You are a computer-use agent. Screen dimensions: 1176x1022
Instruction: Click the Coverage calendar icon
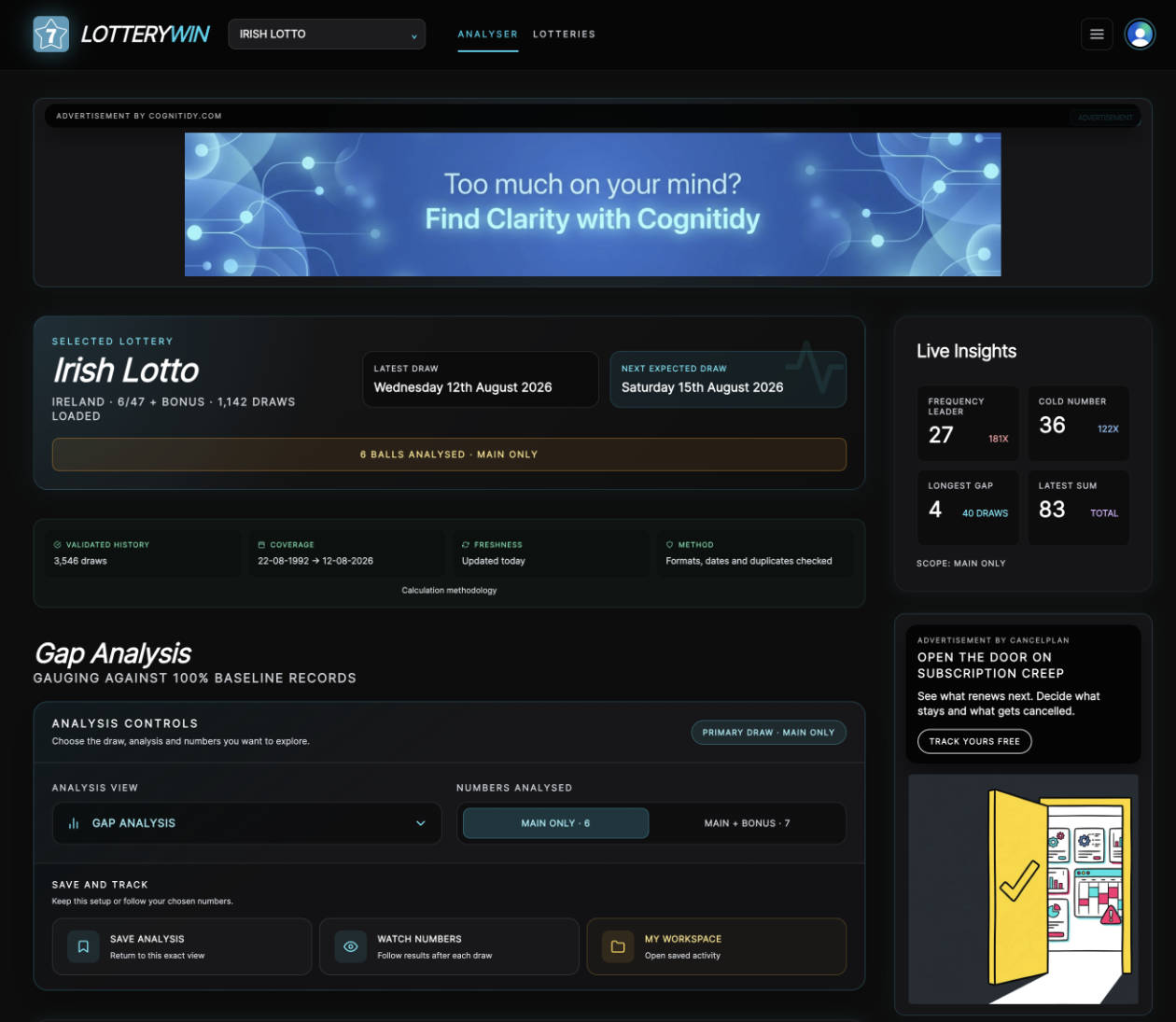coord(261,544)
